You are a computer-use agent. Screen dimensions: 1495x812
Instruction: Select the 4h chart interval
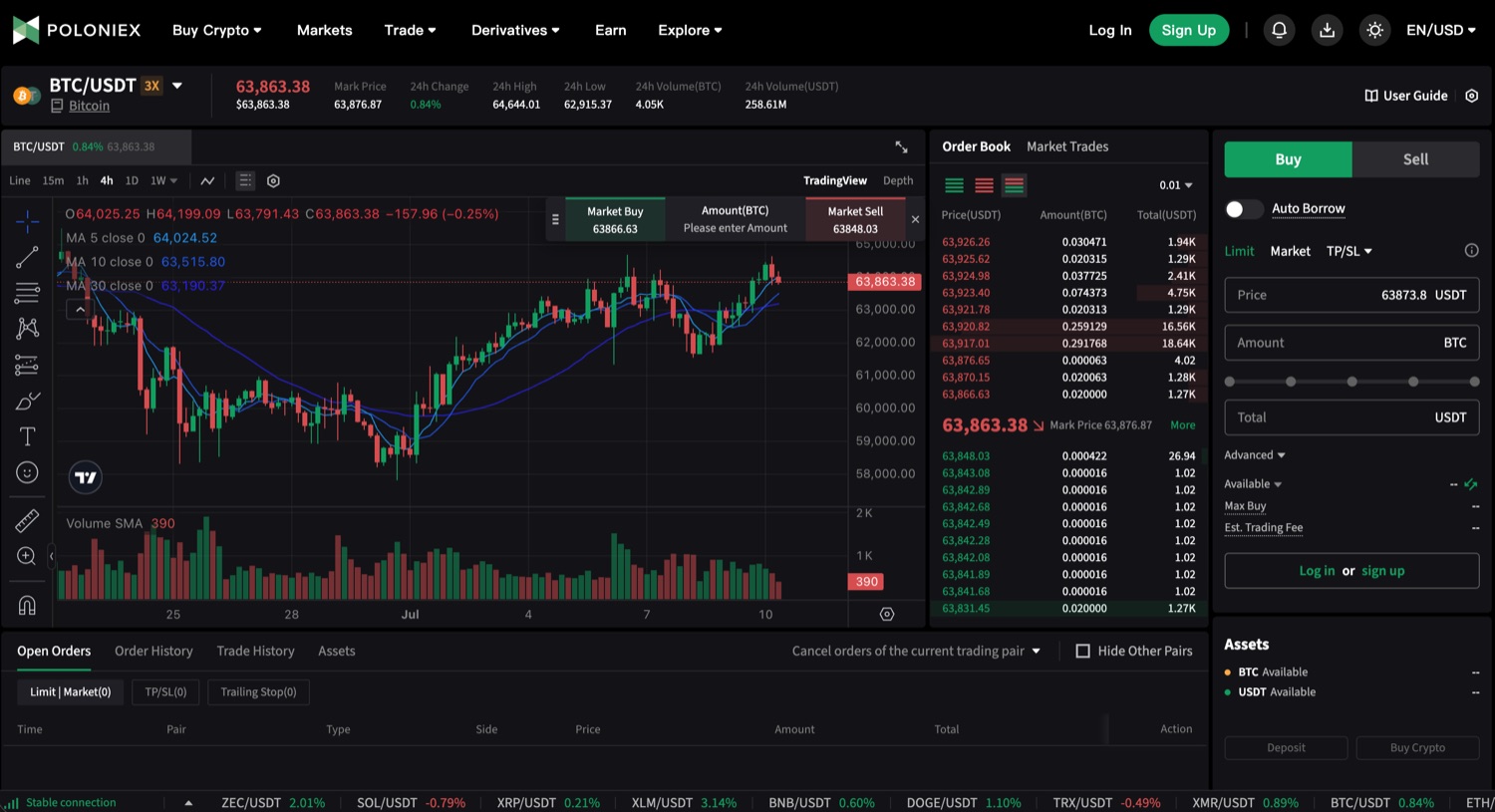tap(107, 180)
